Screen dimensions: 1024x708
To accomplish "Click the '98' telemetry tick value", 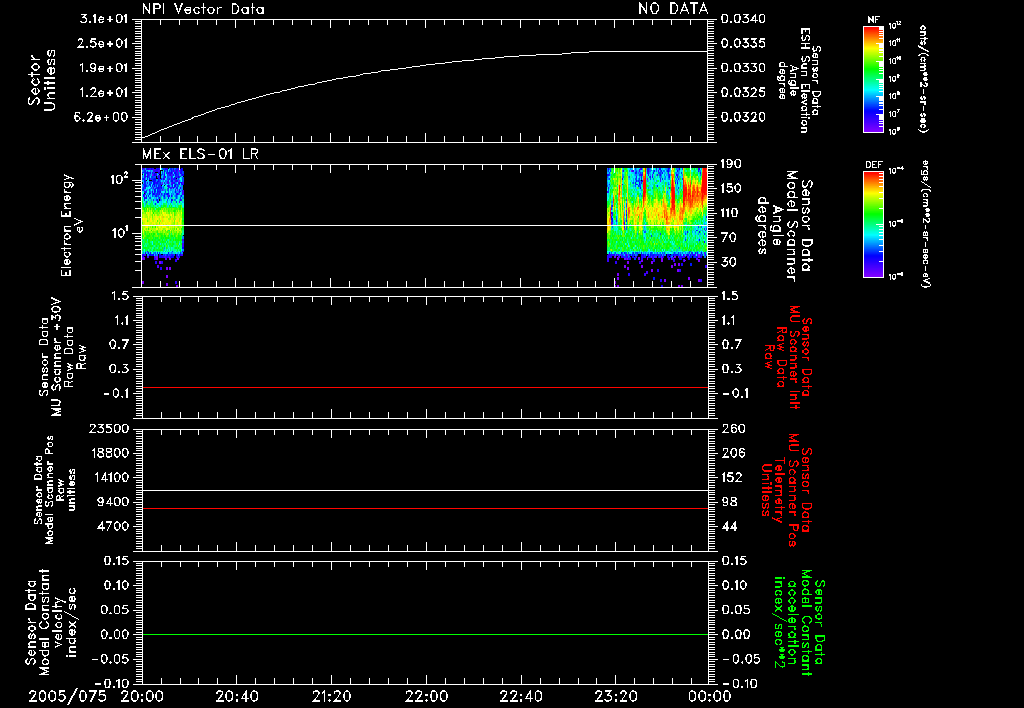I will (729, 502).
